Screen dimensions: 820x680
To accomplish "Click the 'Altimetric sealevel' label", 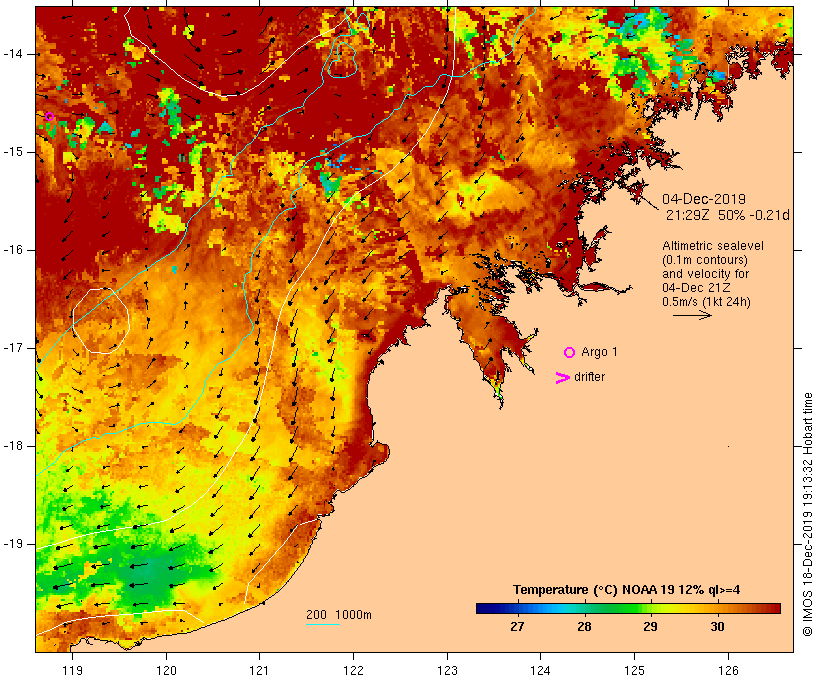I will [x=713, y=246].
